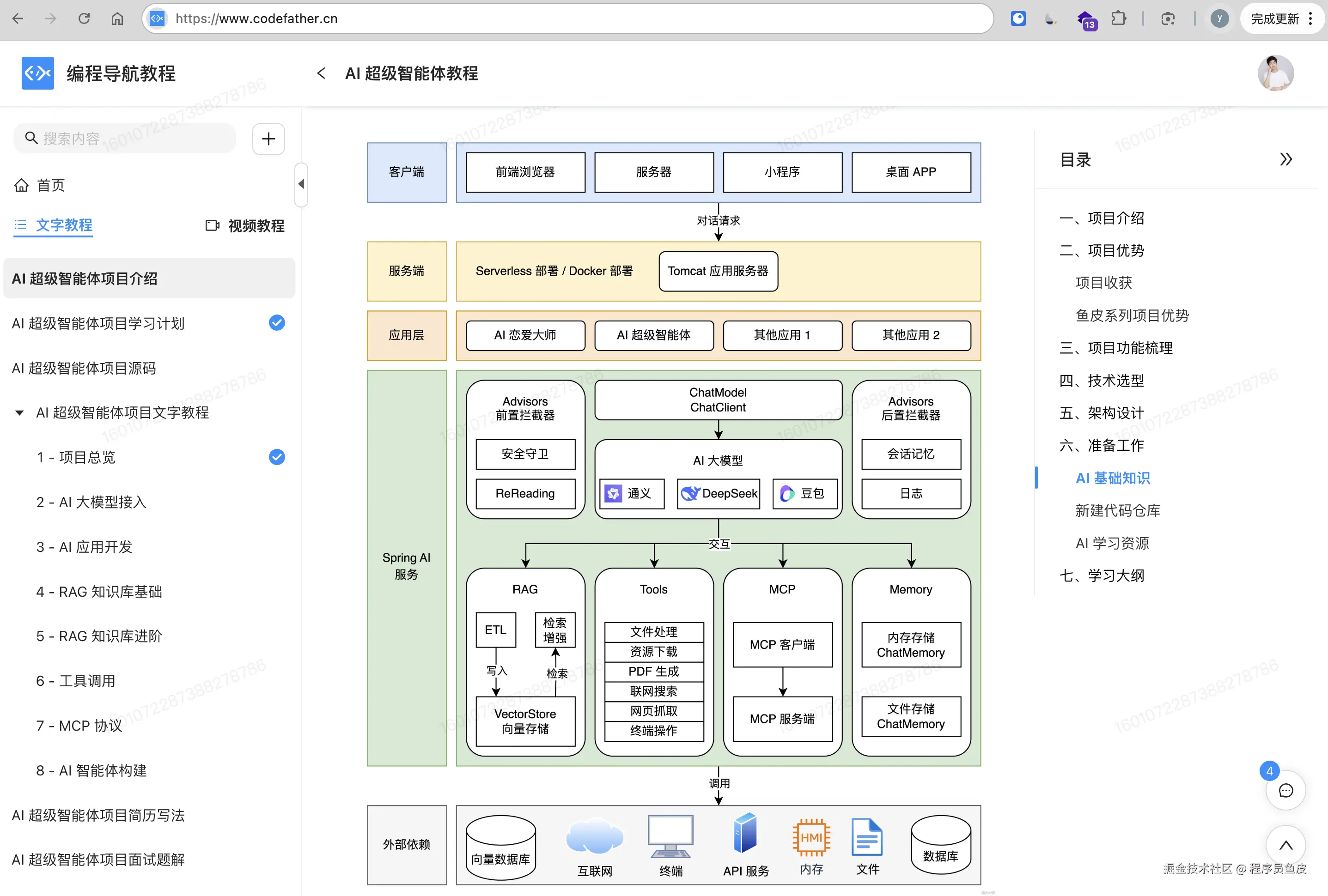Toggle completed checkmark on 1 - 项目总览

tap(277, 457)
